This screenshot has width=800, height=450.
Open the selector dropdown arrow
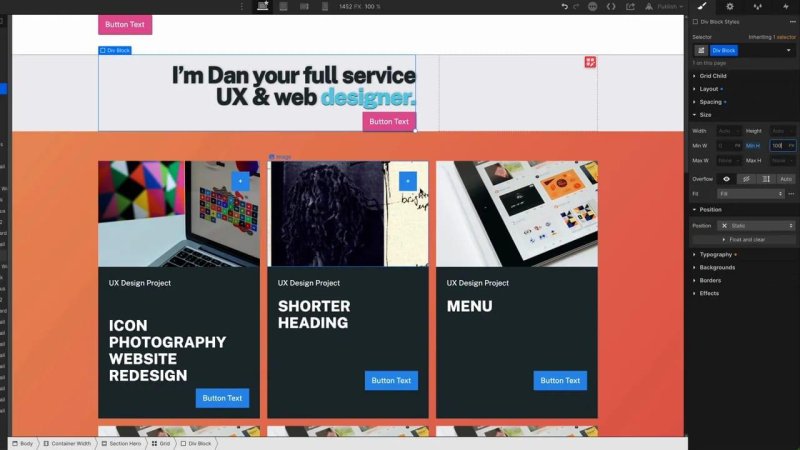[x=789, y=51]
